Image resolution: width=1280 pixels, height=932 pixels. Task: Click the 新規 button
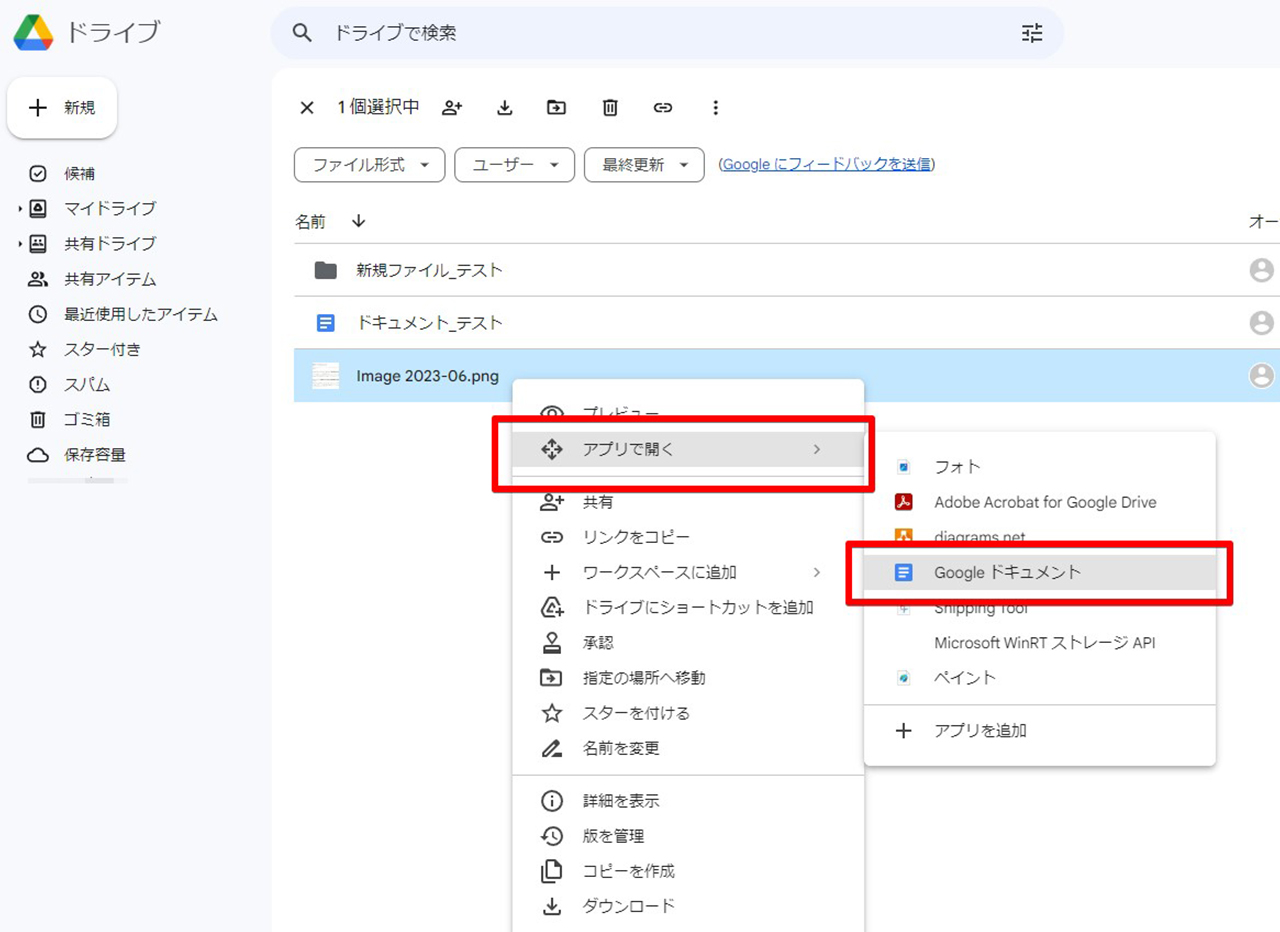click(62, 108)
